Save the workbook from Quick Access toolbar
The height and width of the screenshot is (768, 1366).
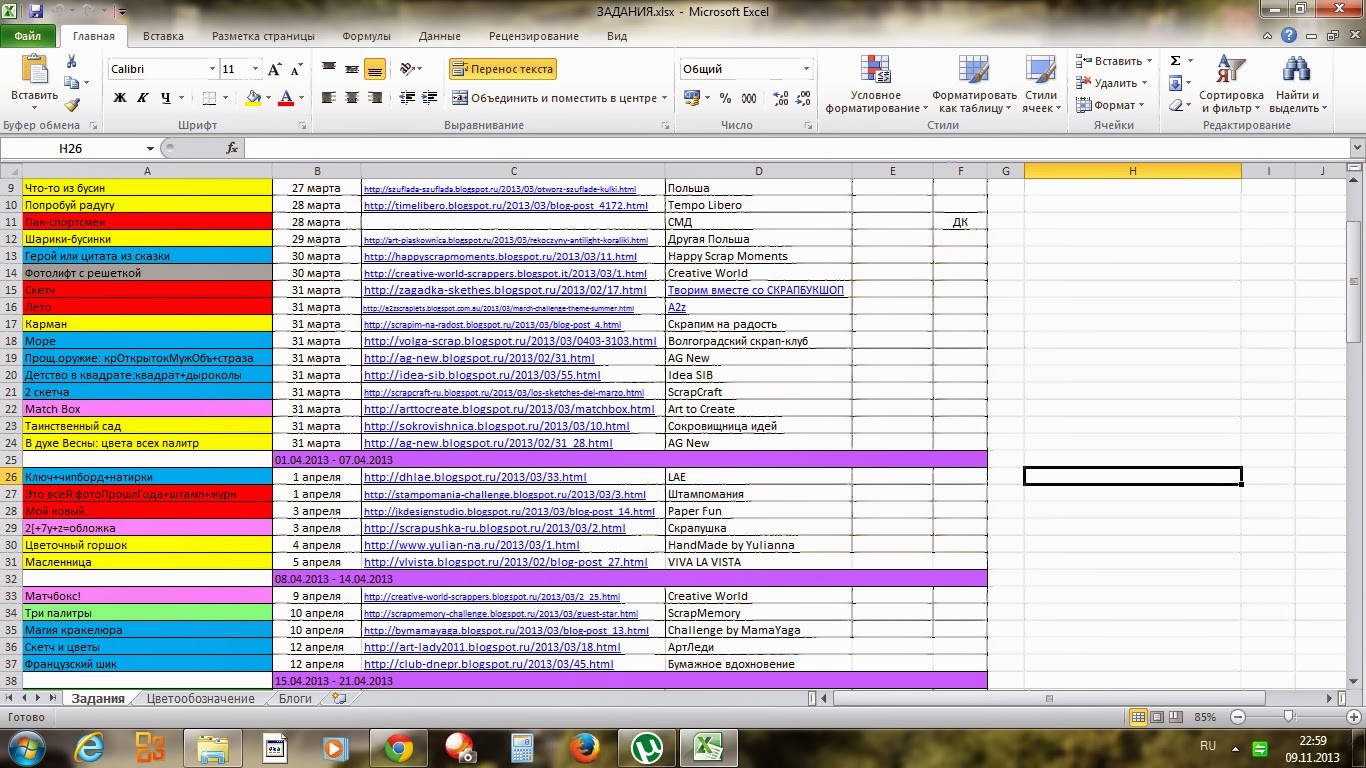36,10
